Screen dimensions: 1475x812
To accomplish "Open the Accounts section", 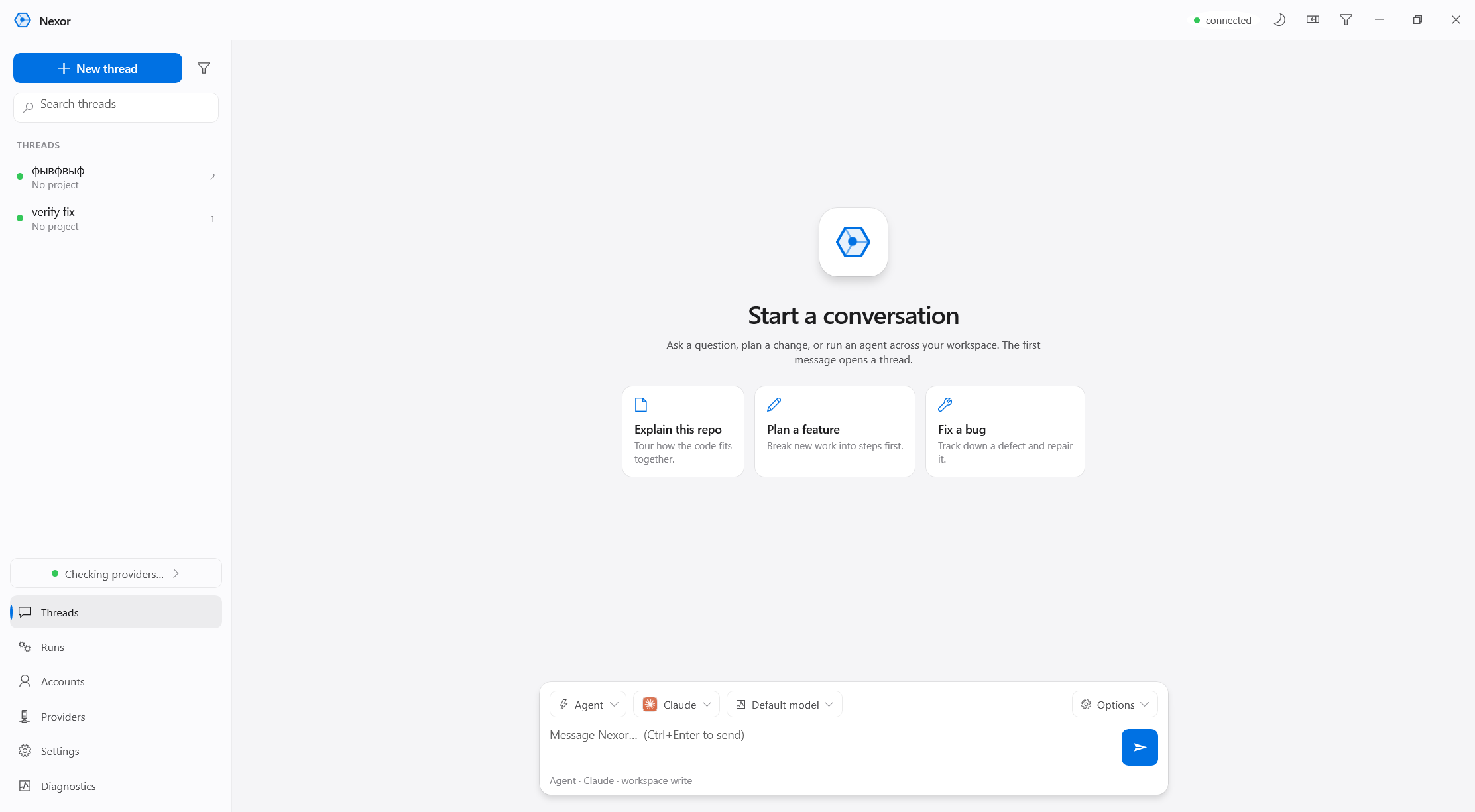I will 116,681.
